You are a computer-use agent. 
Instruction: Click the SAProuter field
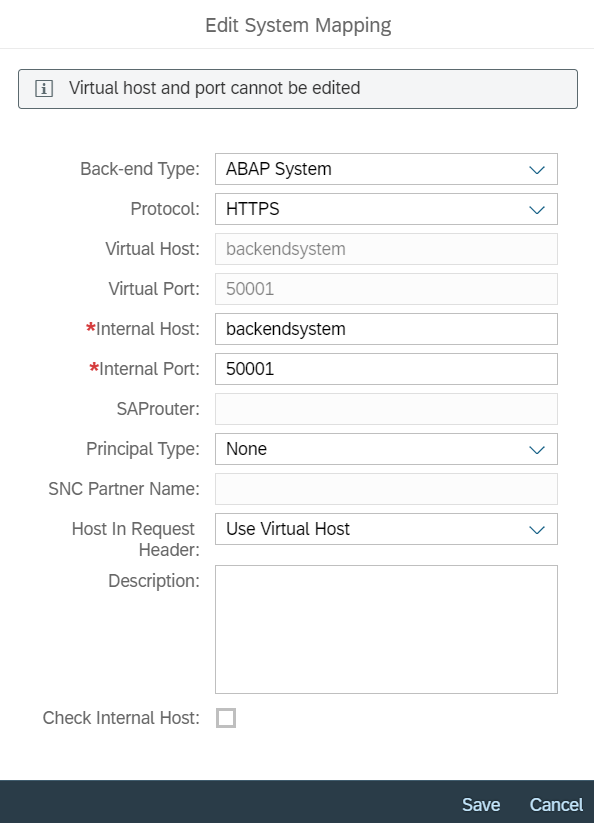tap(386, 409)
